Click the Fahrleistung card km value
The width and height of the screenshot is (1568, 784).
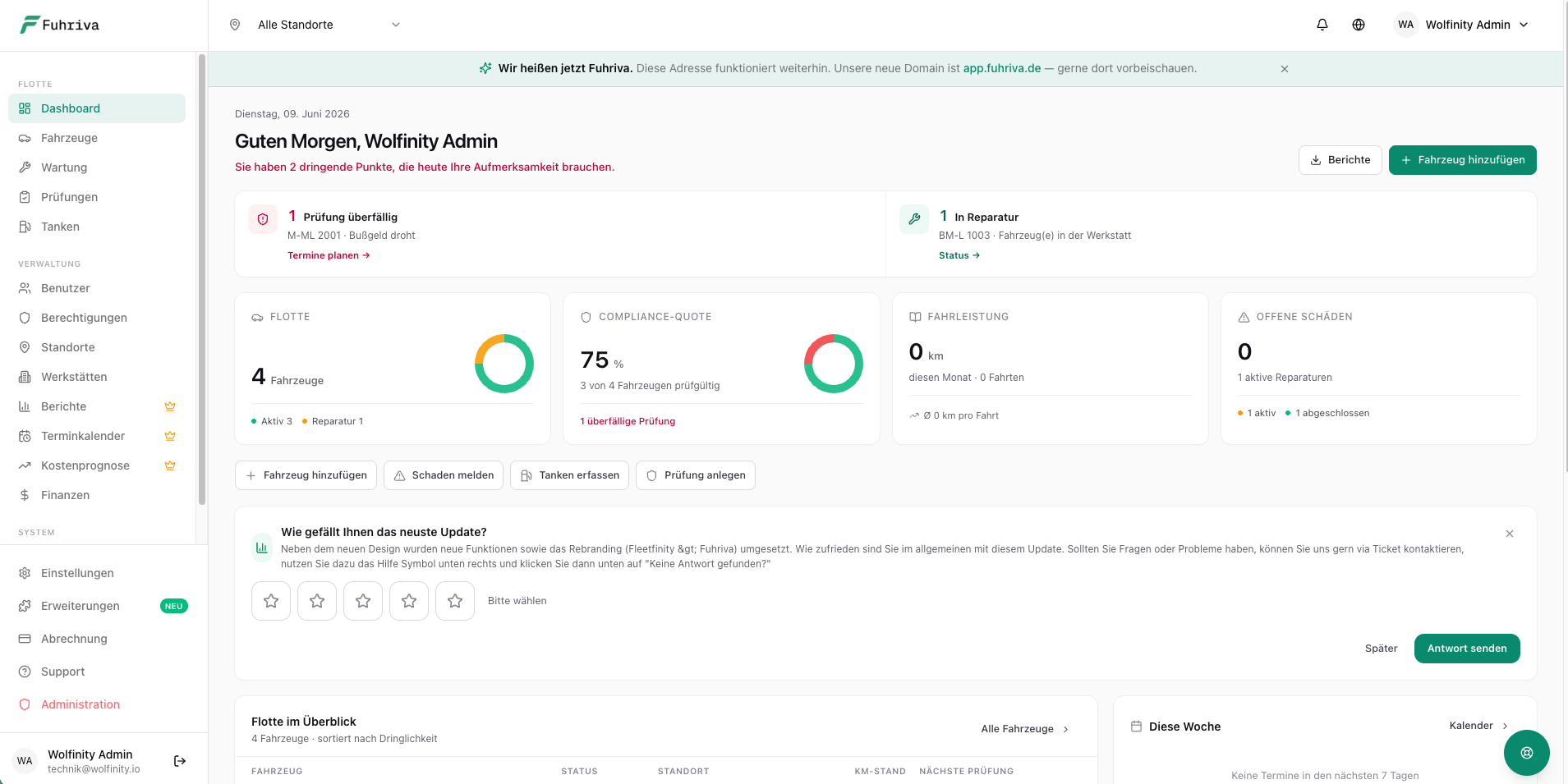(x=926, y=352)
